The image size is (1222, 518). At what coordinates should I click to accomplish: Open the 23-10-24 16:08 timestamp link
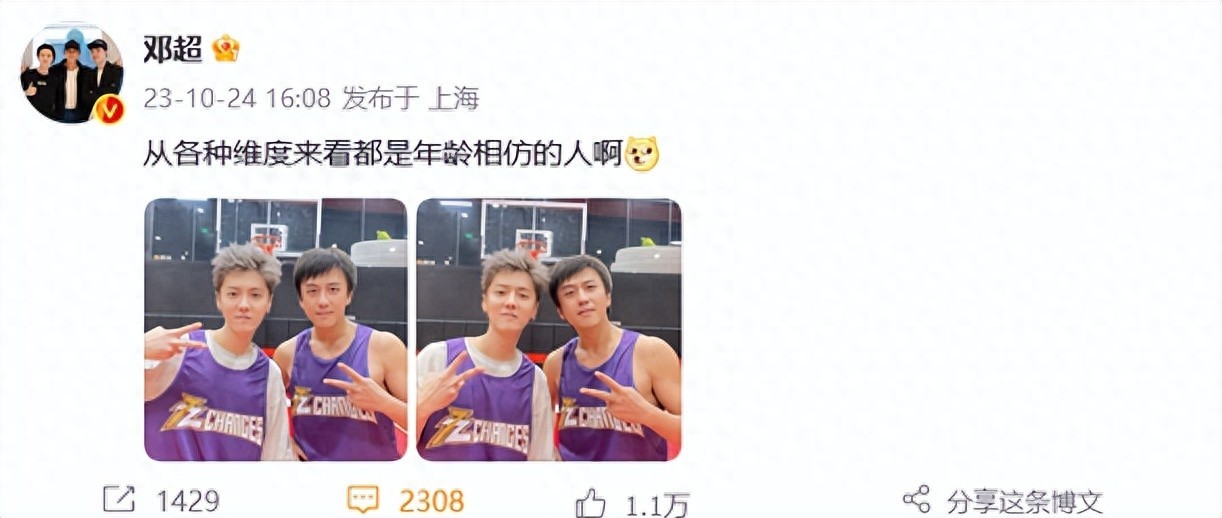click(x=237, y=98)
